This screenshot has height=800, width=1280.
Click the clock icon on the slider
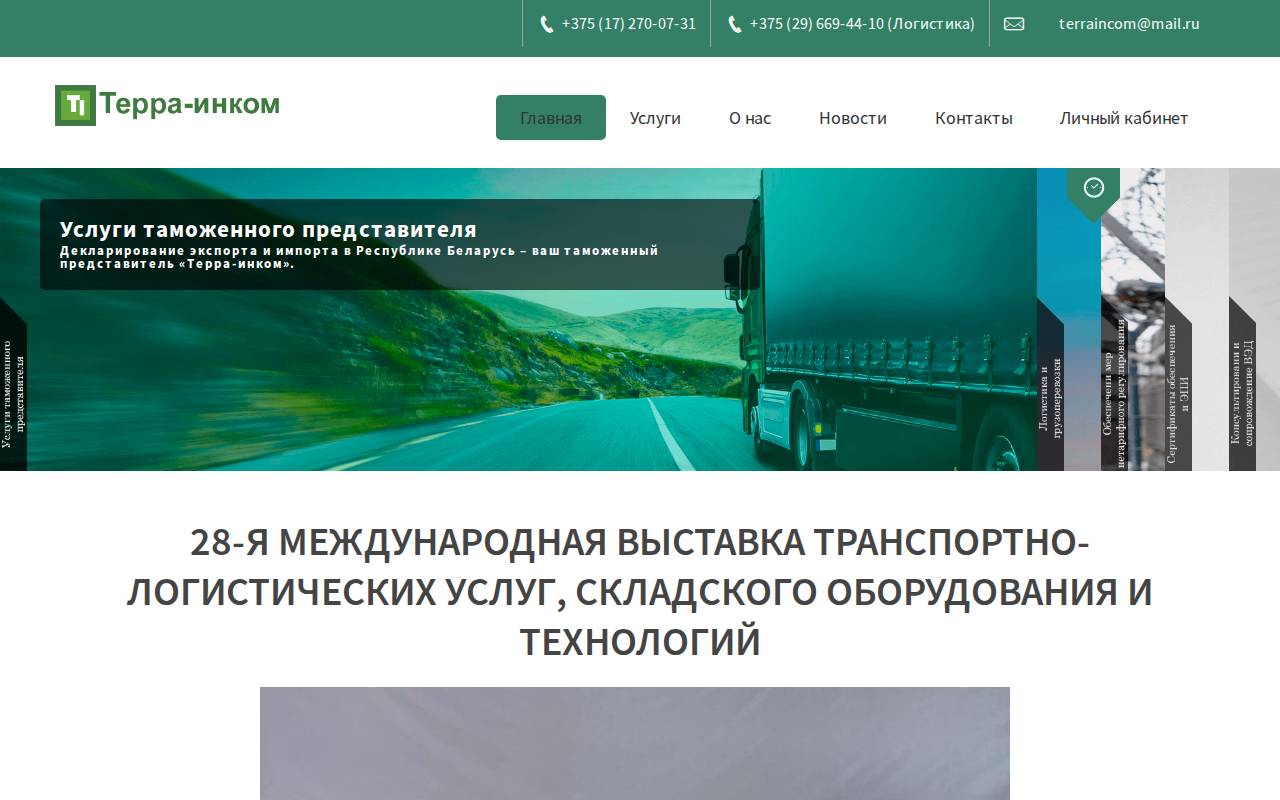[1094, 187]
